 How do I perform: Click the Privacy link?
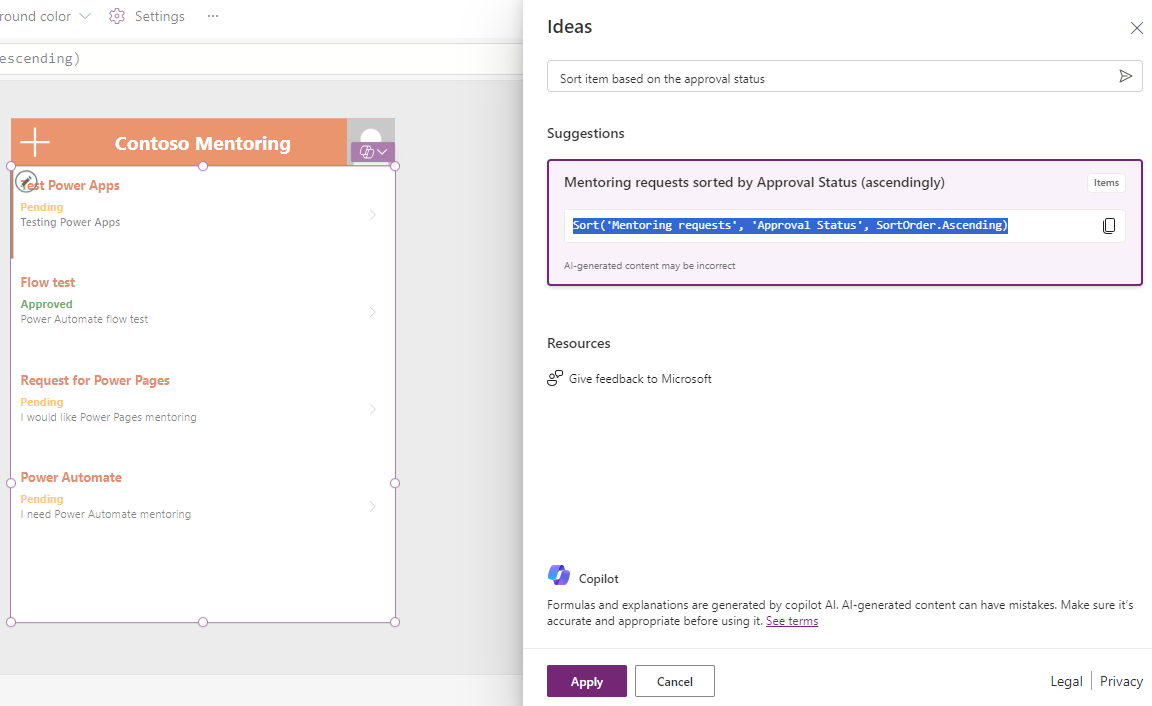click(x=1121, y=680)
